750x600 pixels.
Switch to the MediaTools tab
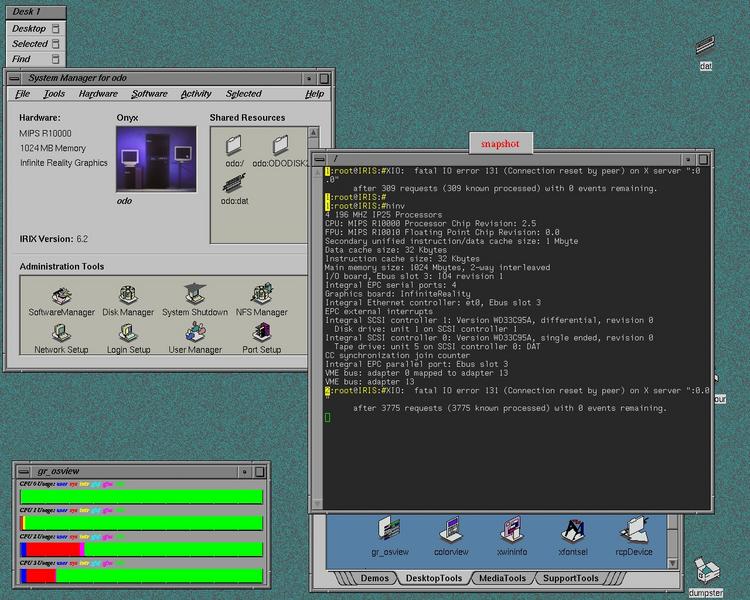click(502, 578)
